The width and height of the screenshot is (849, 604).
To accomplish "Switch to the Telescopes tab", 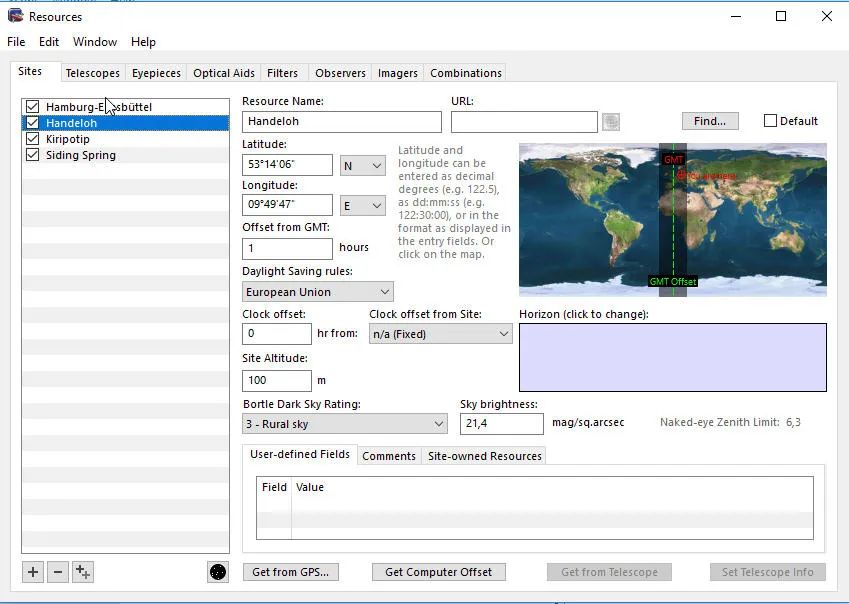I will point(92,73).
